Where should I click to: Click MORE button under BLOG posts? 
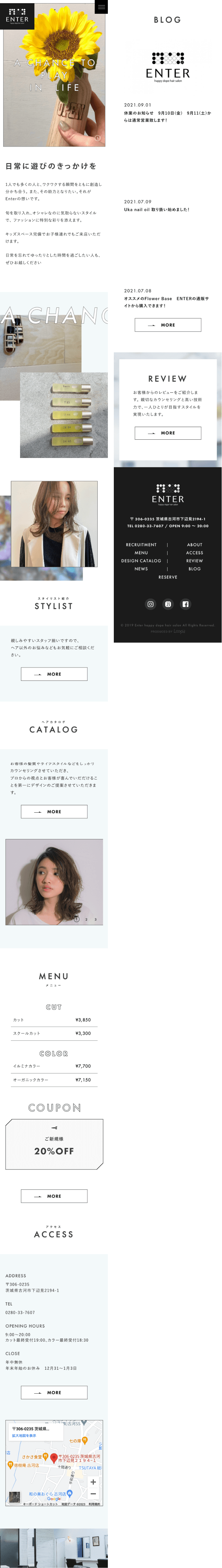pos(168,325)
